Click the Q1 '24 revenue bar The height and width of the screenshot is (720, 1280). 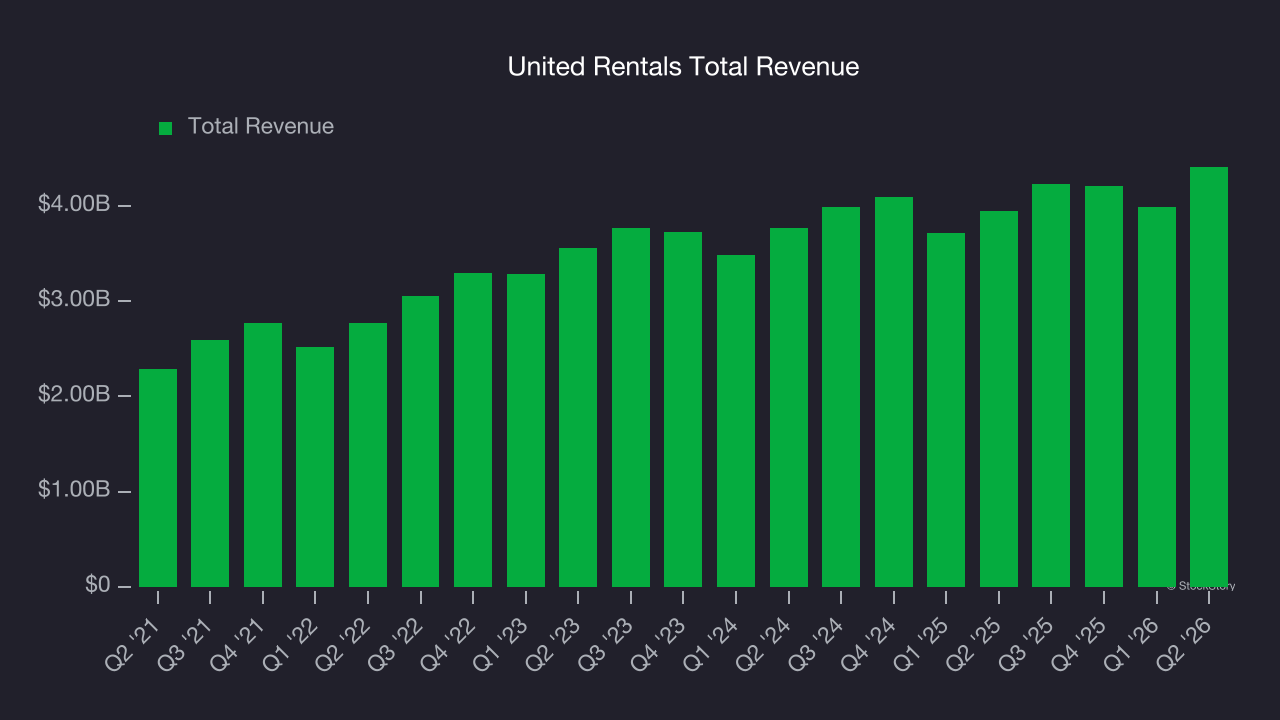736,421
